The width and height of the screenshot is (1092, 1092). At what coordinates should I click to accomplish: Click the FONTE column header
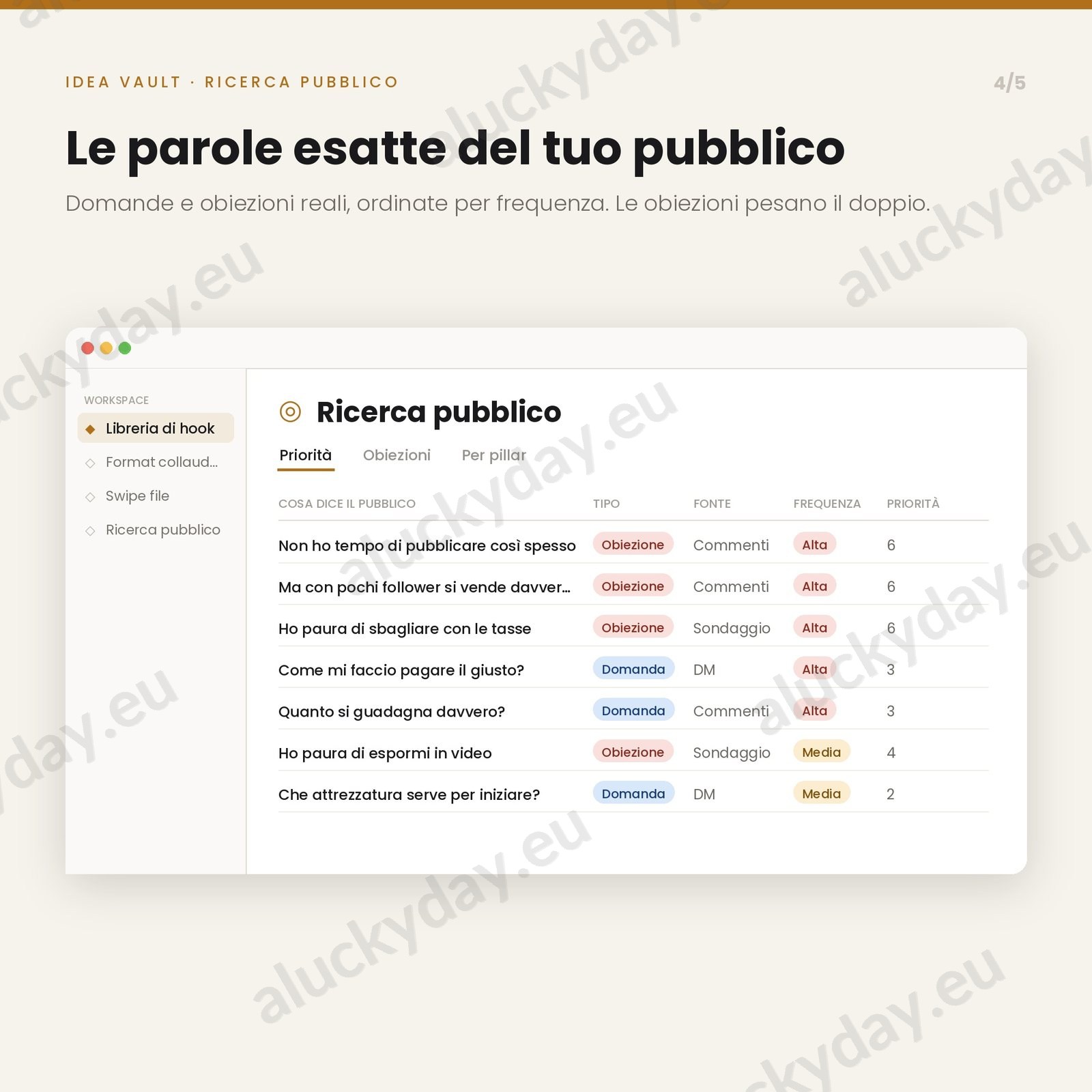point(712,504)
